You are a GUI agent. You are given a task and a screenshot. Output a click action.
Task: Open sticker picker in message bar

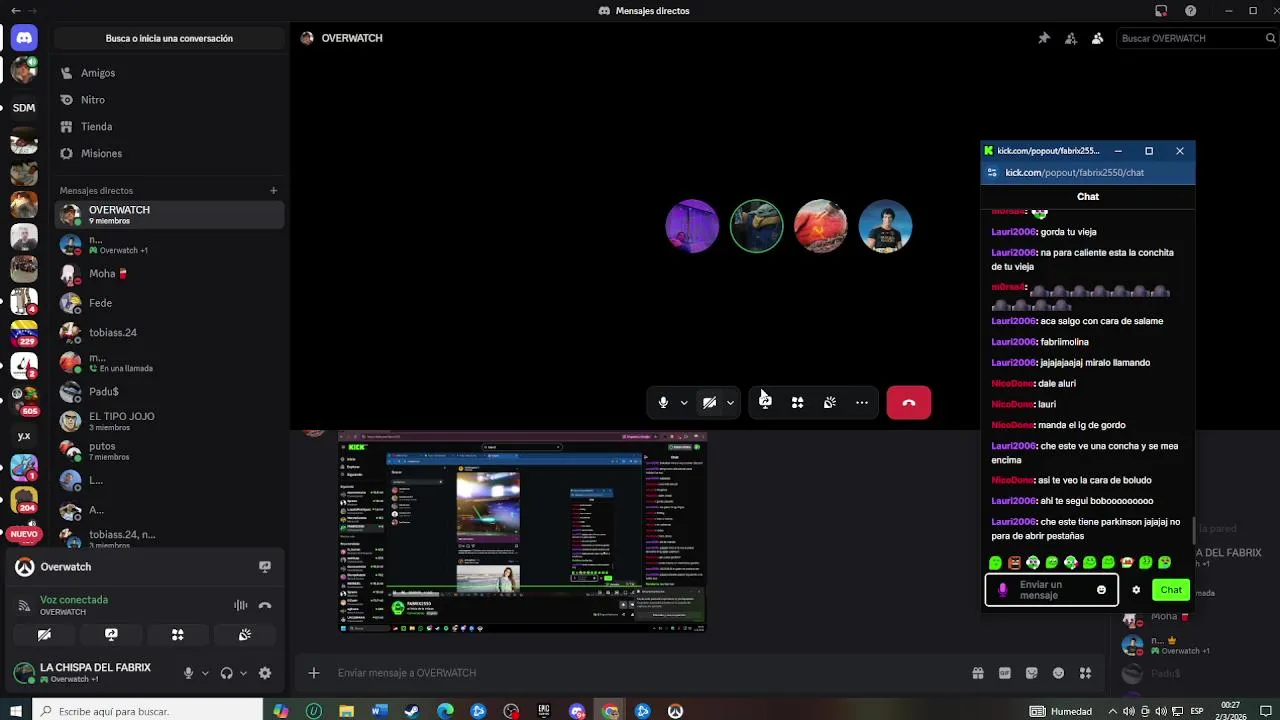[x=1032, y=673]
